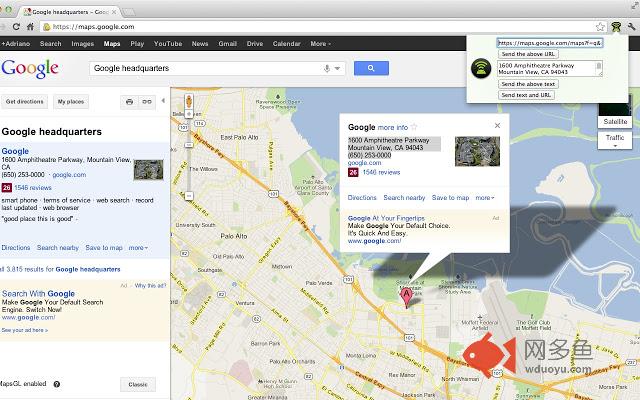Click the blue search magnifier button
The height and width of the screenshot is (400, 640).
coord(371,68)
